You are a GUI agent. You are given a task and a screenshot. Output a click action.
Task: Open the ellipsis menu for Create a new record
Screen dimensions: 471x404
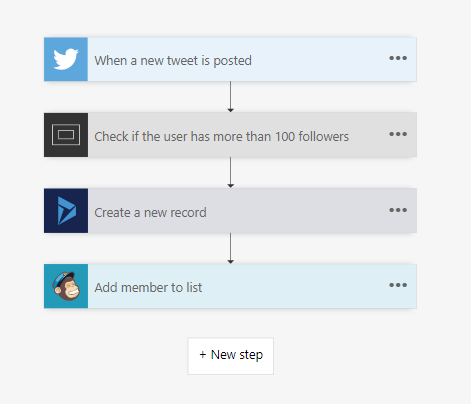click(398, 210)
